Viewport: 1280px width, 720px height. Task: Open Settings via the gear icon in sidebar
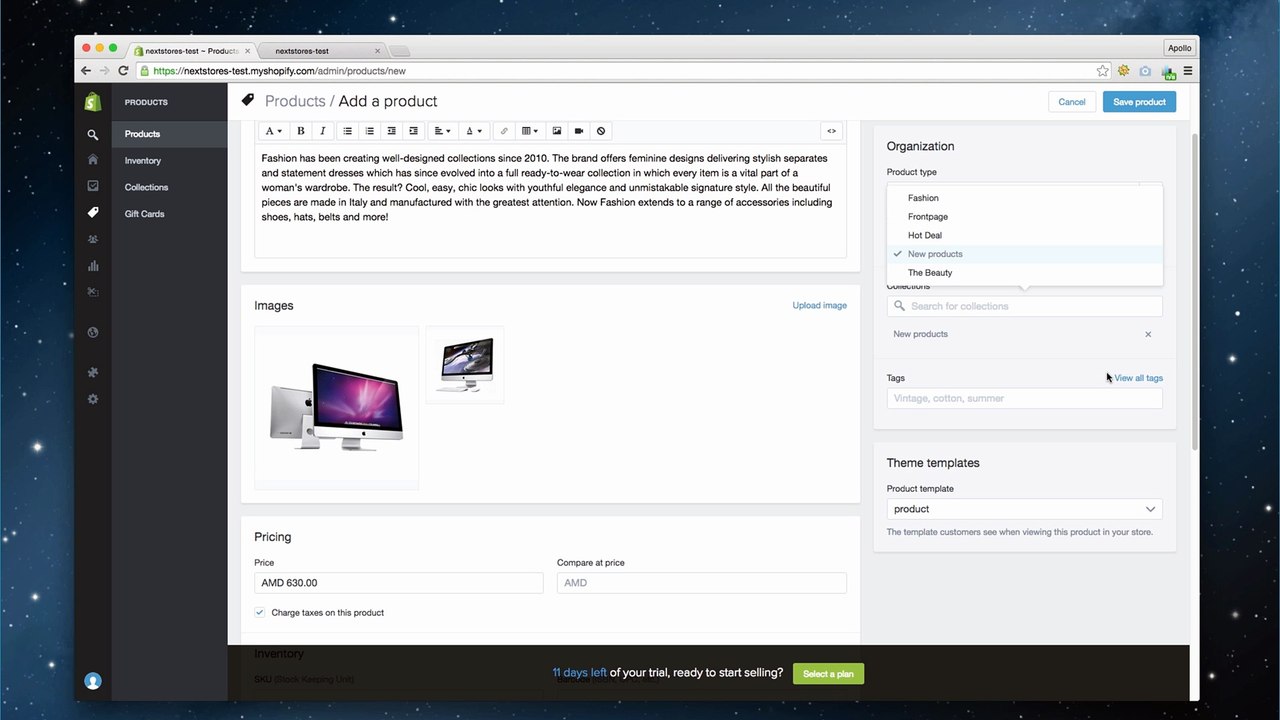[93, 399]
